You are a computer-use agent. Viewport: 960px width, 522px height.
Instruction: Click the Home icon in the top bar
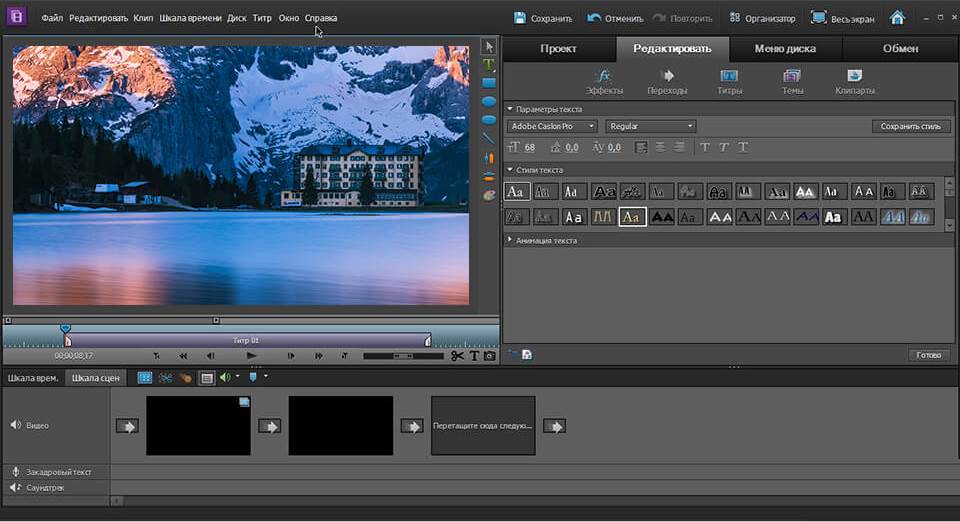point(897,18)
